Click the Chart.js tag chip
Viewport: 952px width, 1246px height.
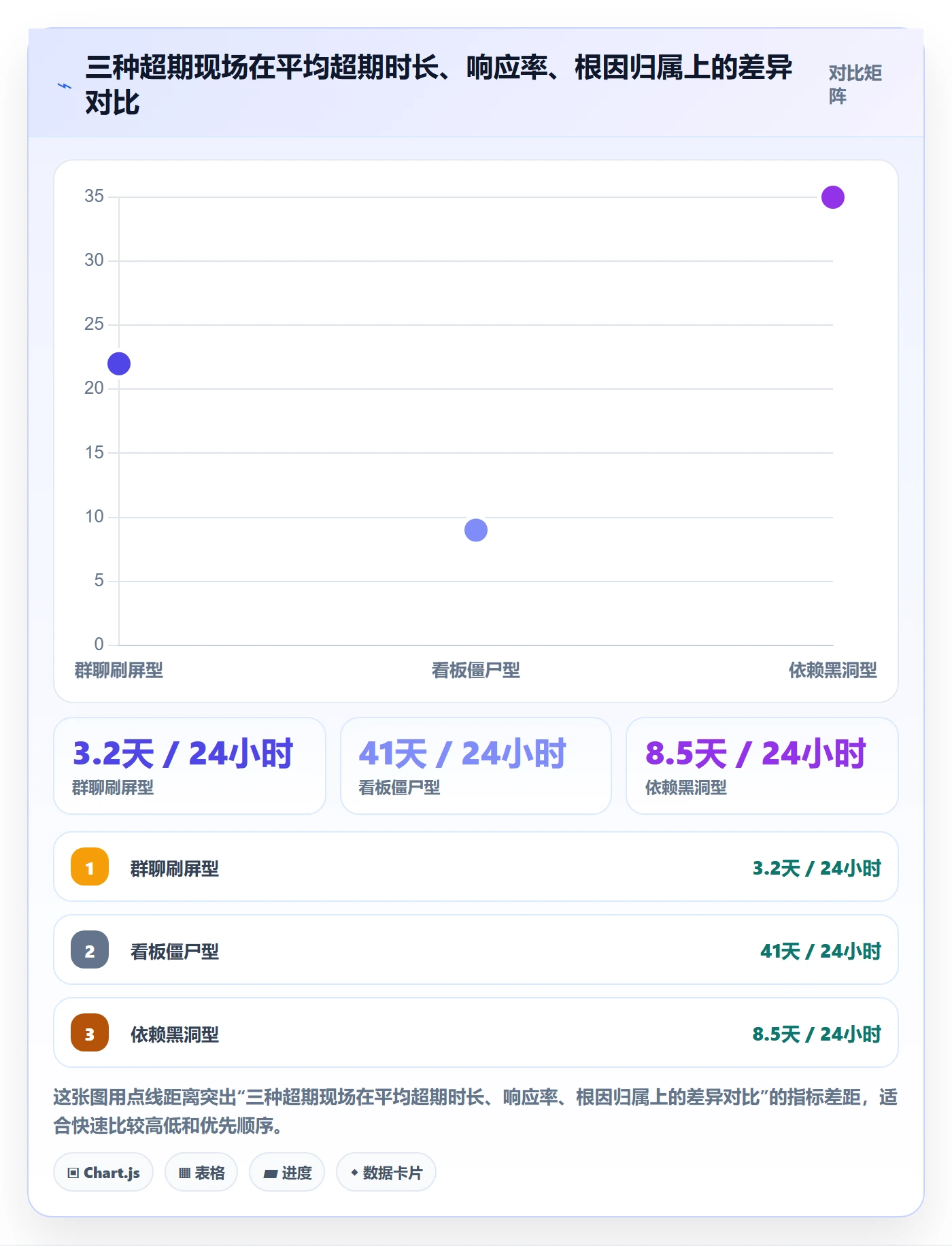coord(103,1173)
